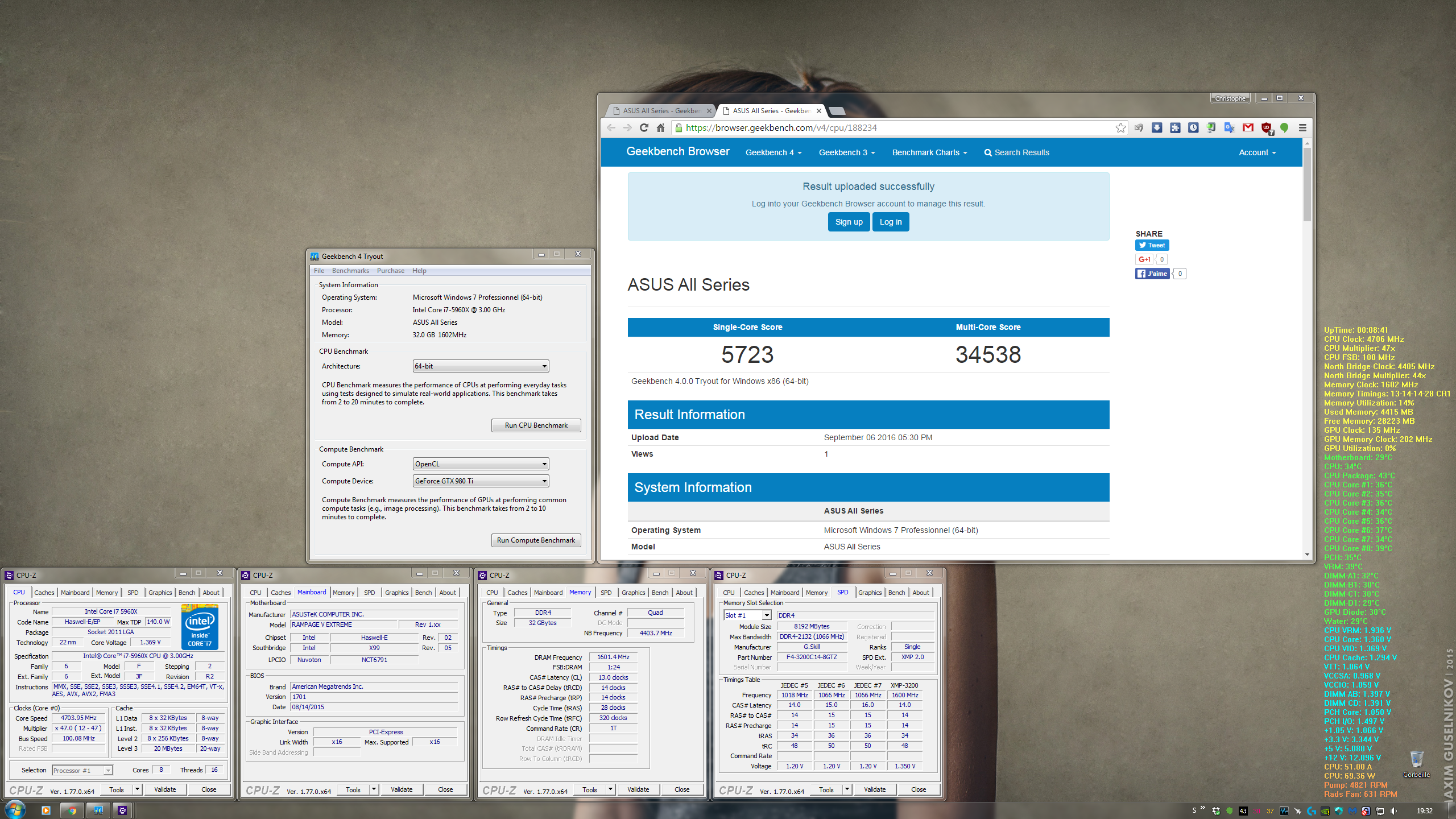The height and width of the screenshot is (819, 1456).
Task: Click the NVIDIA tray icon
Action: click(1325, 810)
